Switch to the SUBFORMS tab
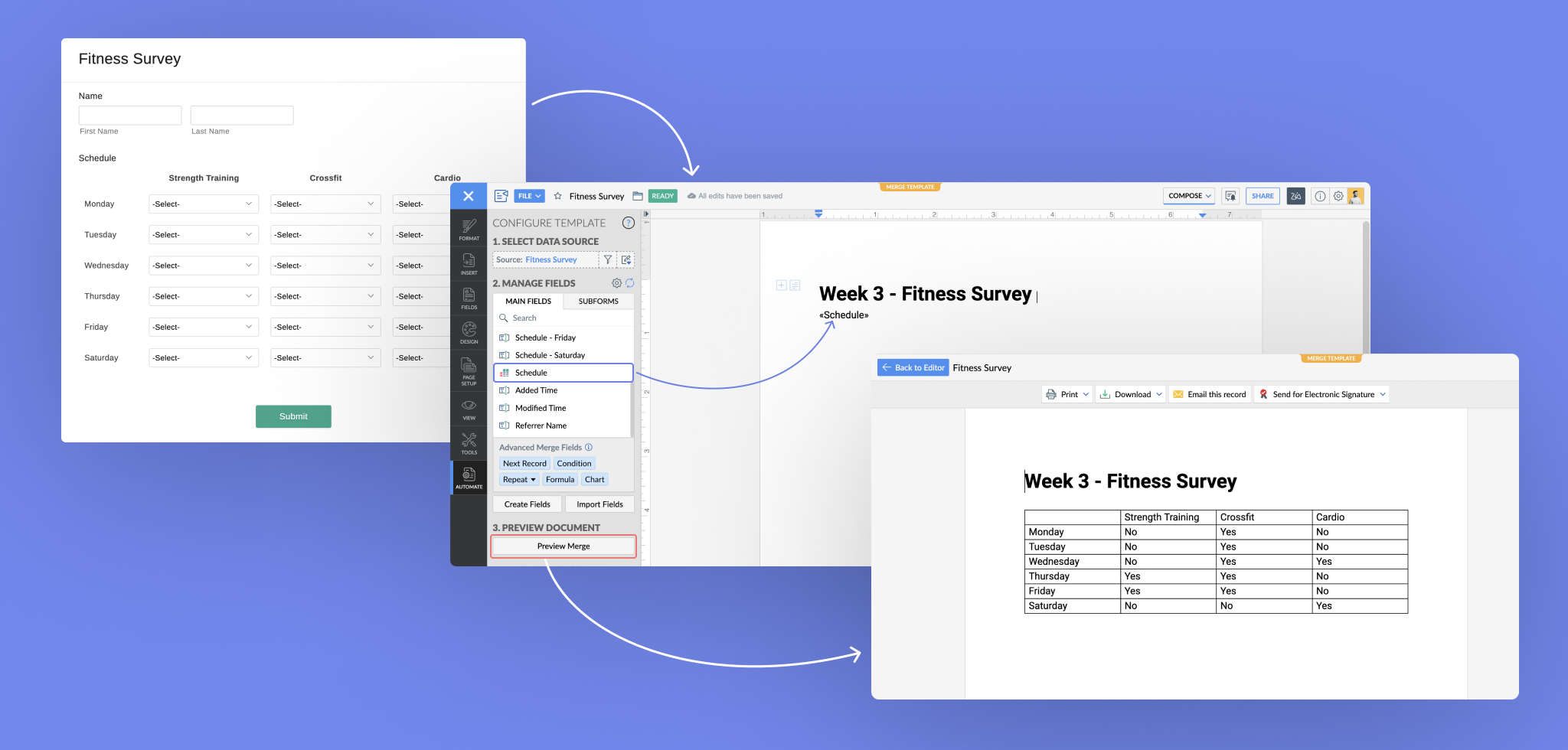The height and width of the screenshot is (750, 1568). tap(598, 302)
